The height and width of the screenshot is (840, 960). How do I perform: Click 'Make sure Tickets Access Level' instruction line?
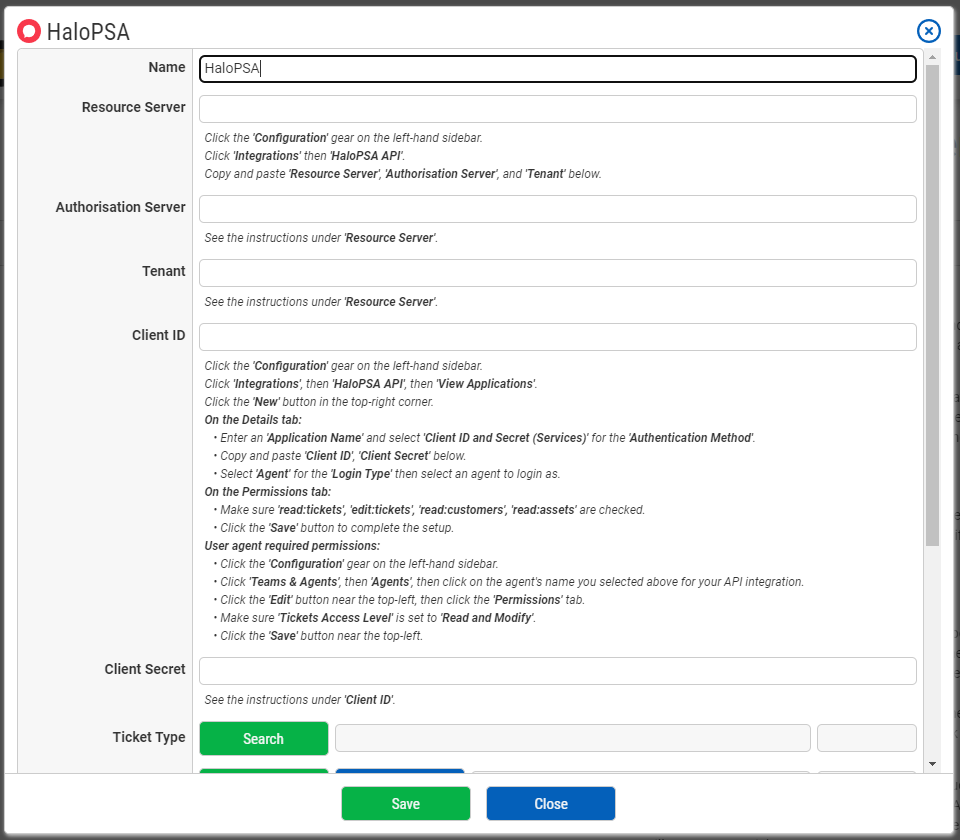tap(375, 618)
